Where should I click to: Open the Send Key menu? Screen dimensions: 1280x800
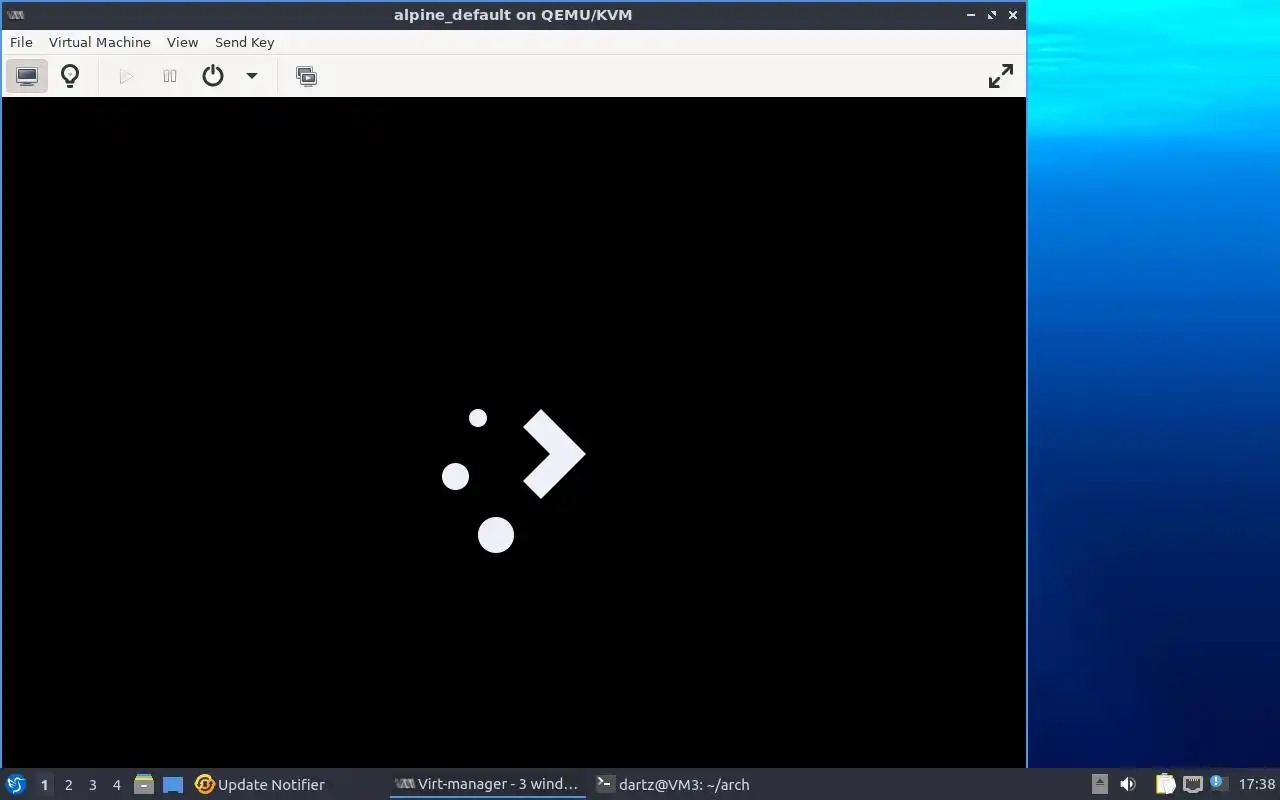point(244,42)
